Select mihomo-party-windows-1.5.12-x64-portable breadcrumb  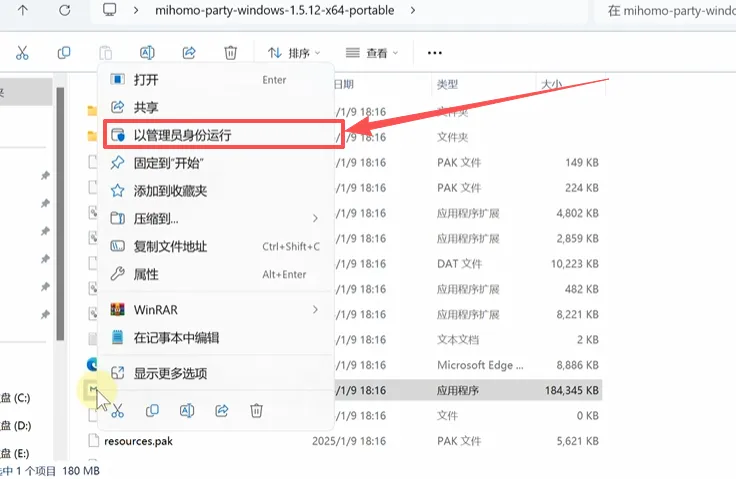tap(275, 10)
